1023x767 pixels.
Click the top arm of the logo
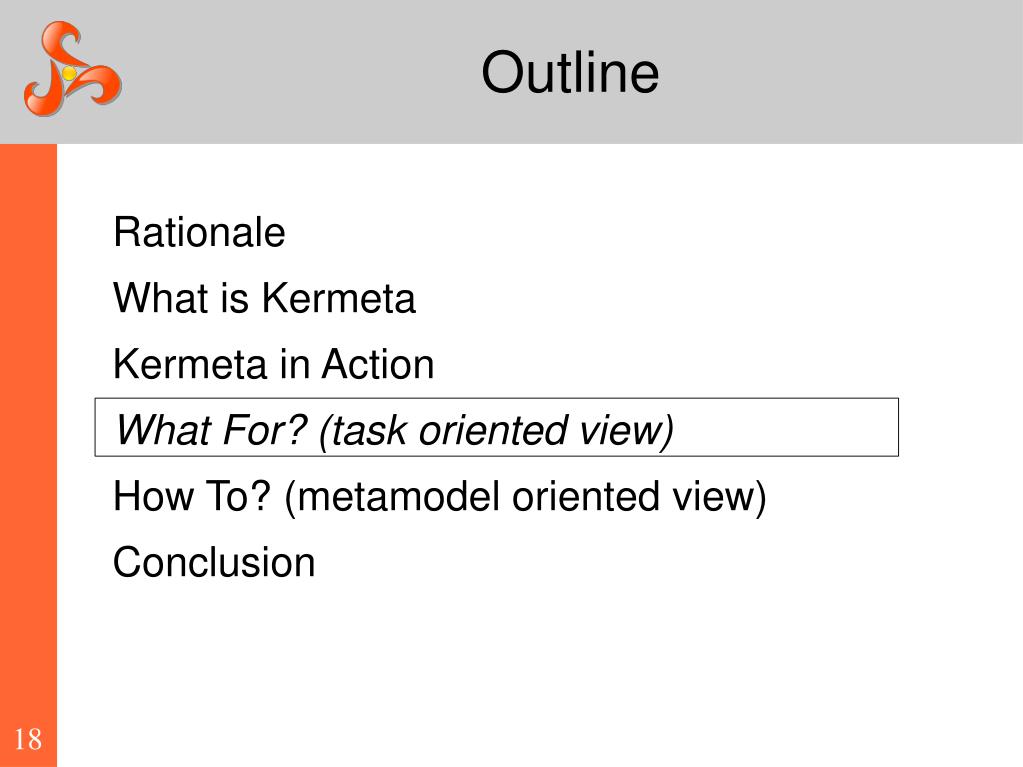coord(62,40)
